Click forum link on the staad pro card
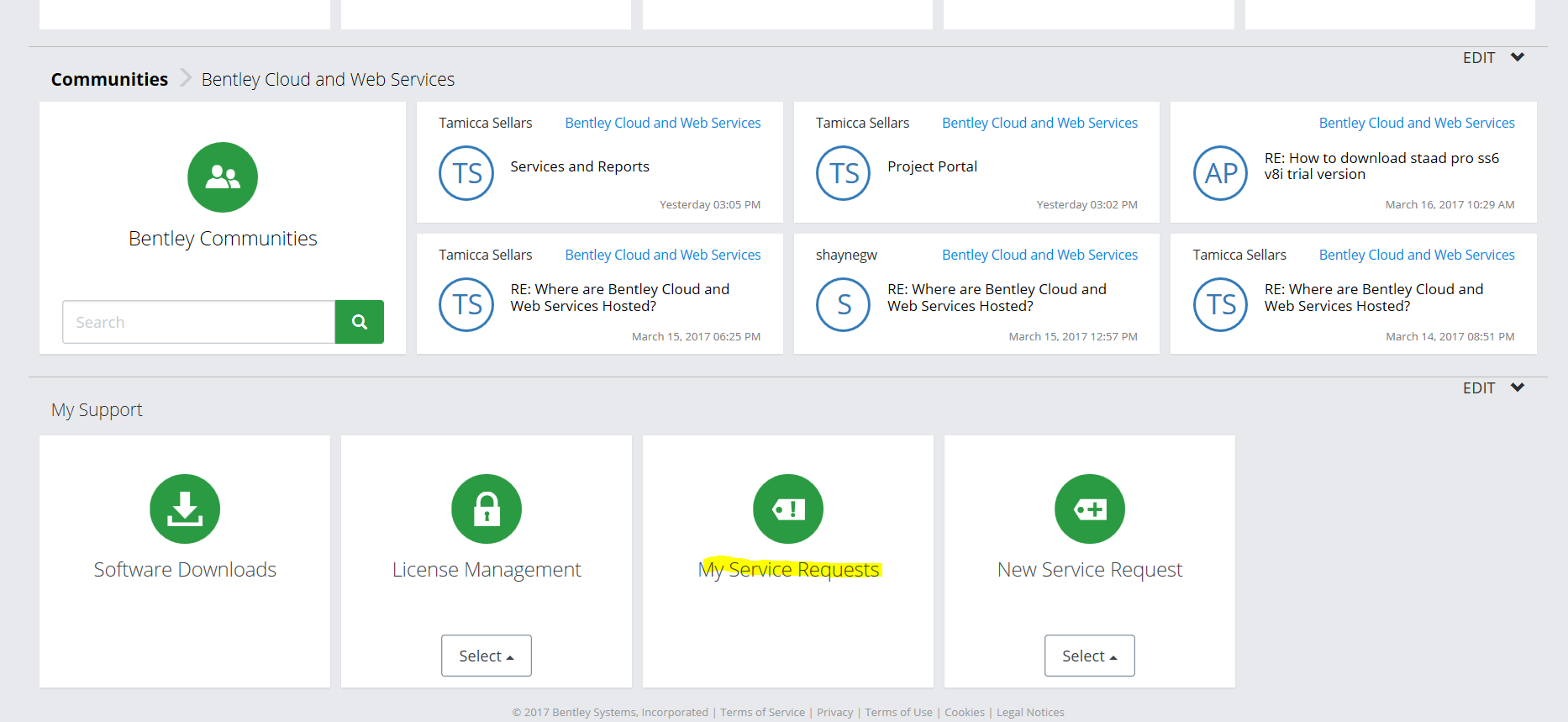The width and height of the screenshot is (1568, 722). click(x=1417, y=123)
